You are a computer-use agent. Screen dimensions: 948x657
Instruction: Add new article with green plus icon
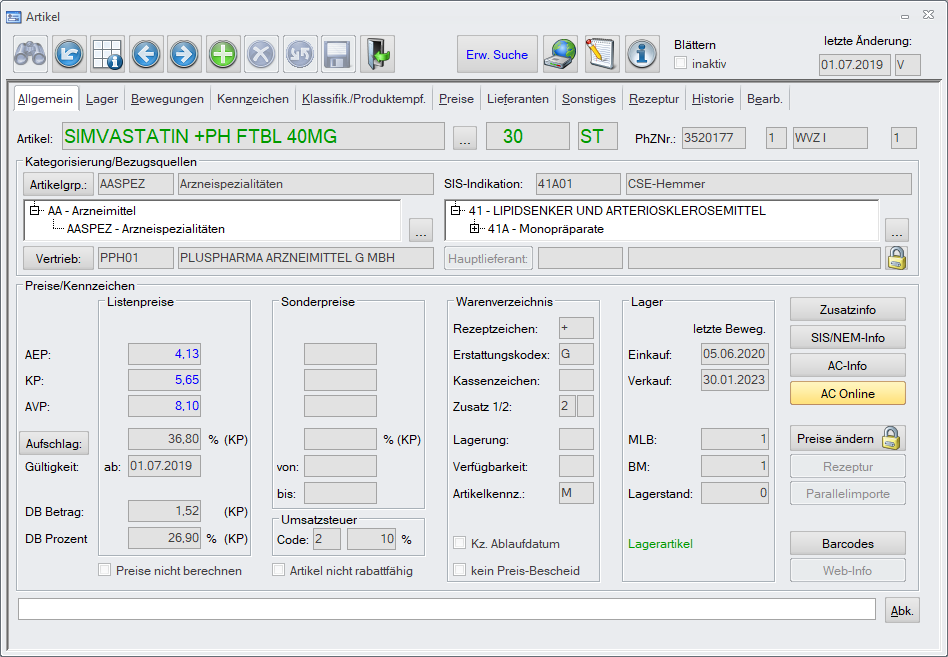pyautogui.click(x=223, y=54)
